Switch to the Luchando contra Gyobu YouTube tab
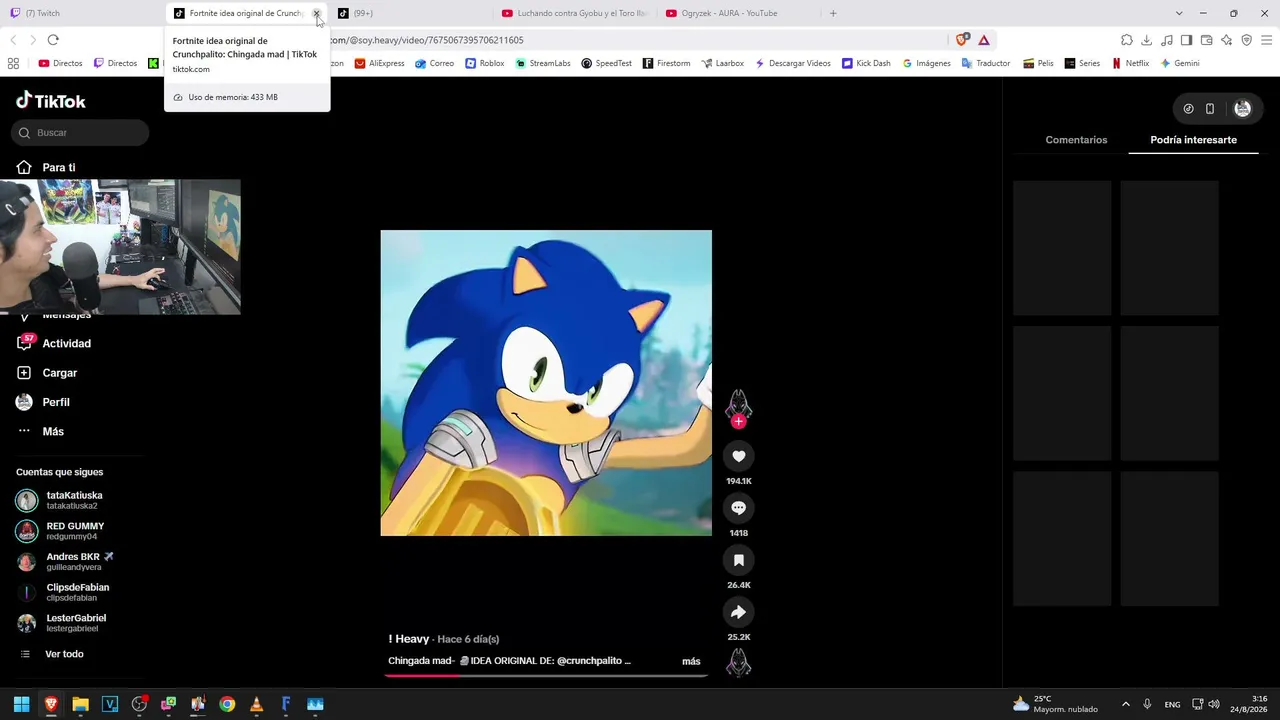The height and width of the screenshot is (720, 1280). tap(575, 13)
